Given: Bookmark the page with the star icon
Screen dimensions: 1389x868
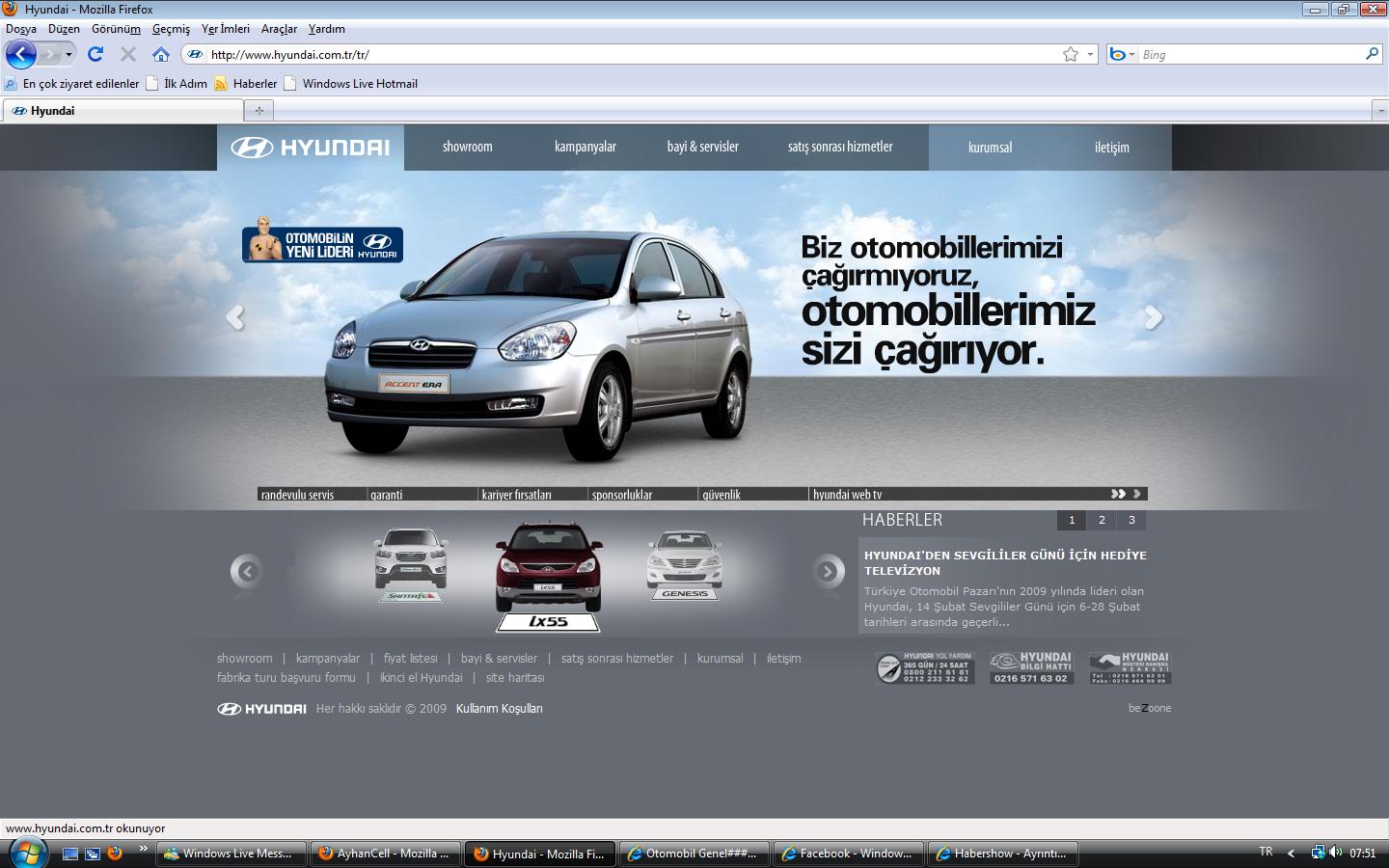Looking at the screenshot, I should 1071,54.
